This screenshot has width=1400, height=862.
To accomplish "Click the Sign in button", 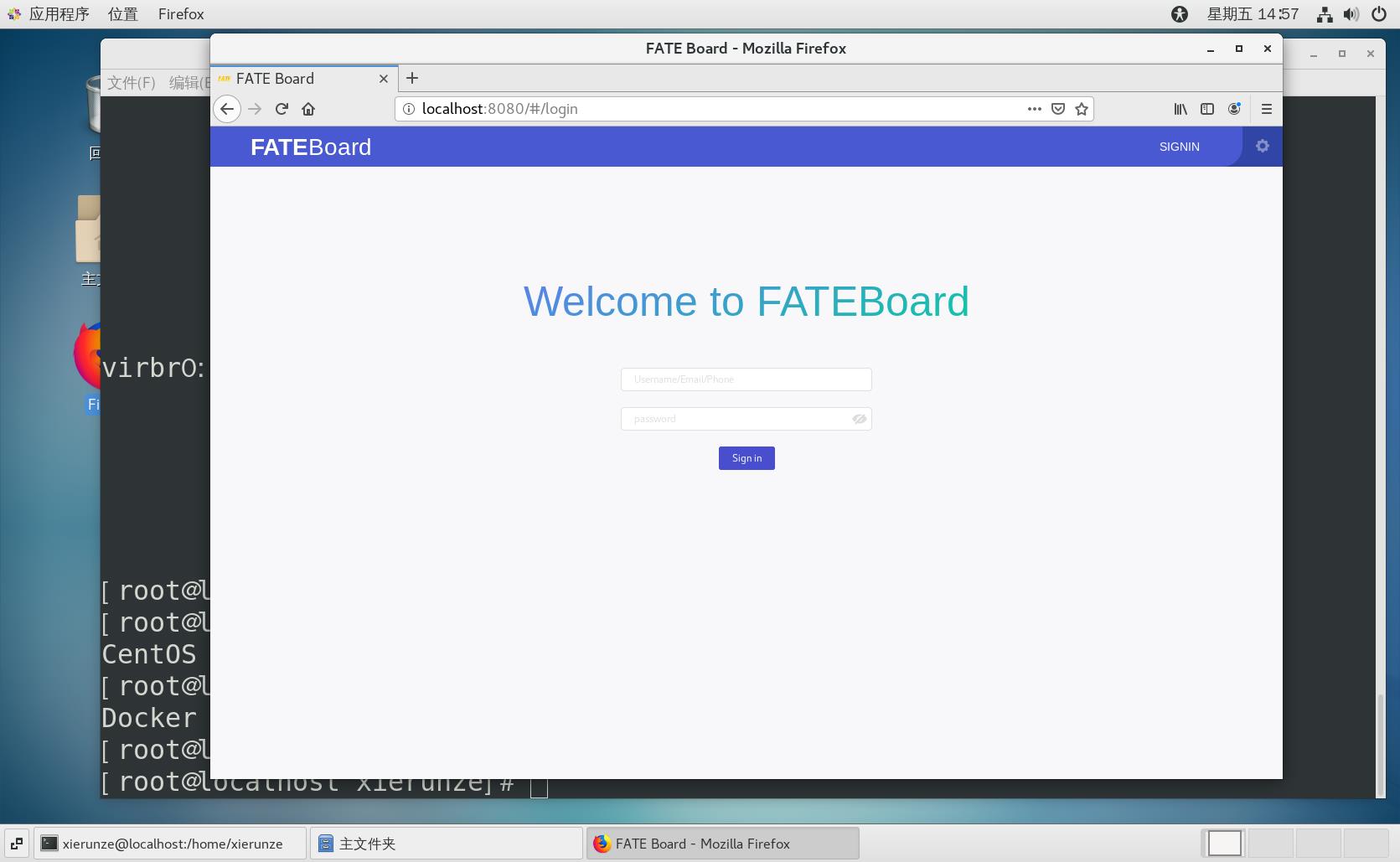I will coord(746,458).
